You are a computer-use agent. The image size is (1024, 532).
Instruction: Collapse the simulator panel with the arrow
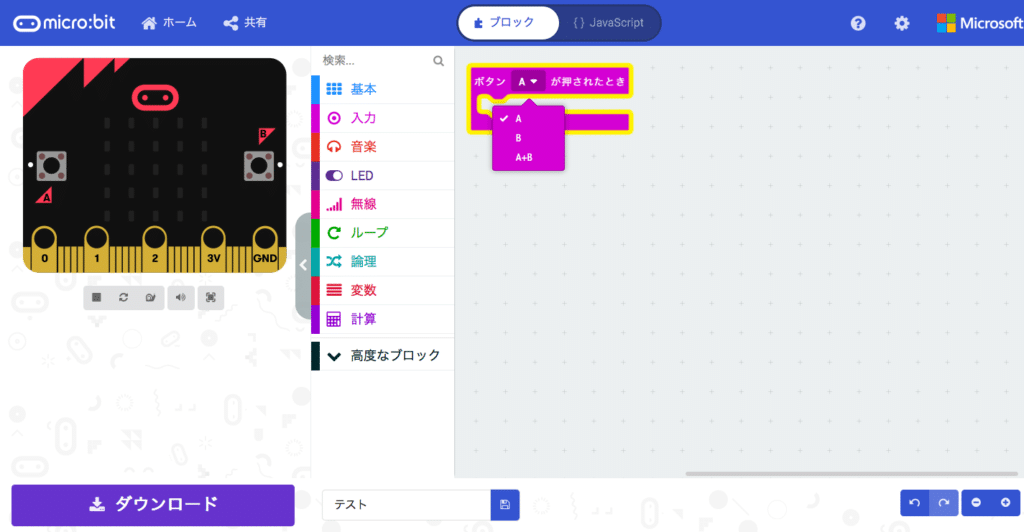tap(303, 265)
